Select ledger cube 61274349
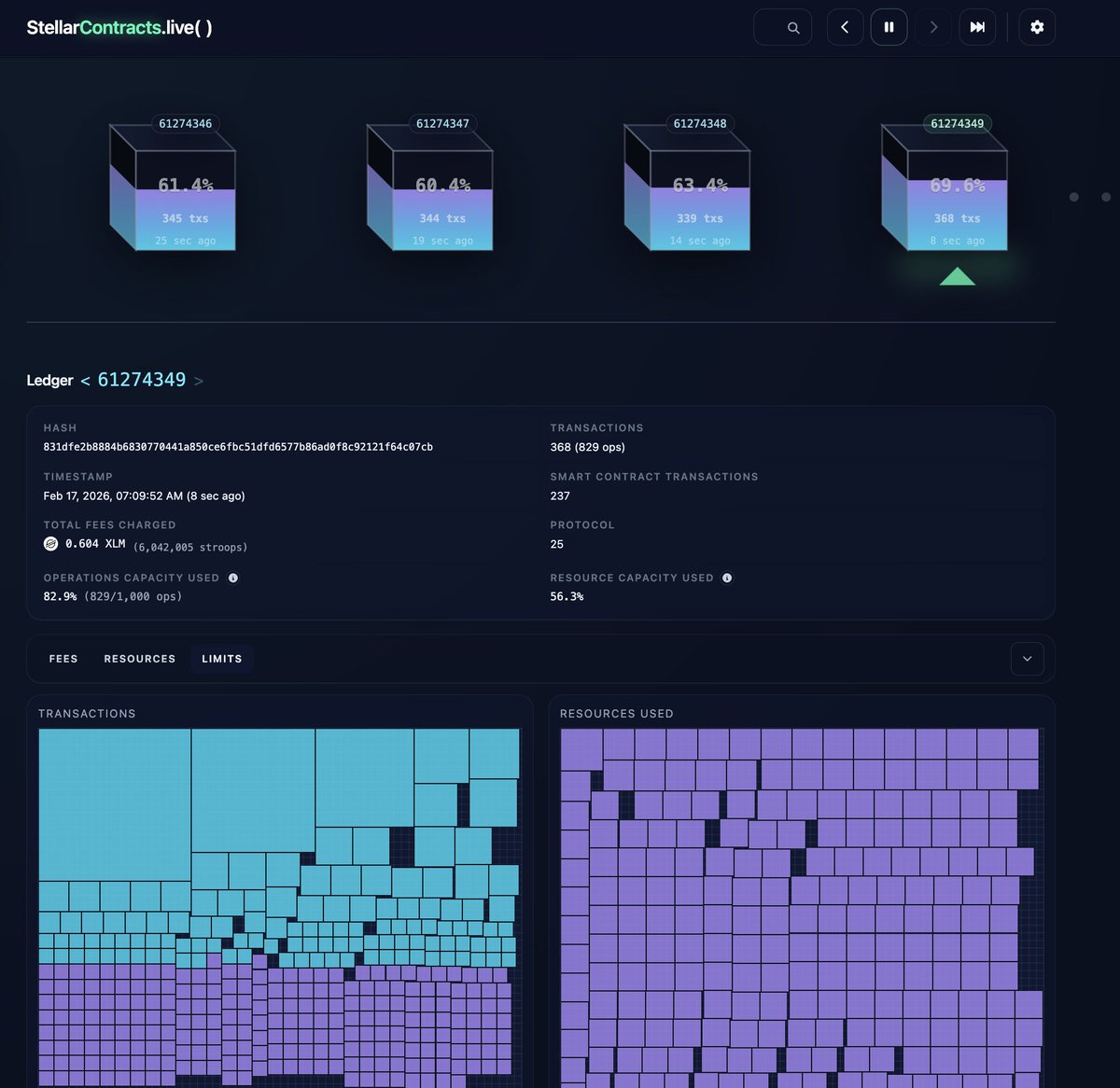 pos(945,188)
